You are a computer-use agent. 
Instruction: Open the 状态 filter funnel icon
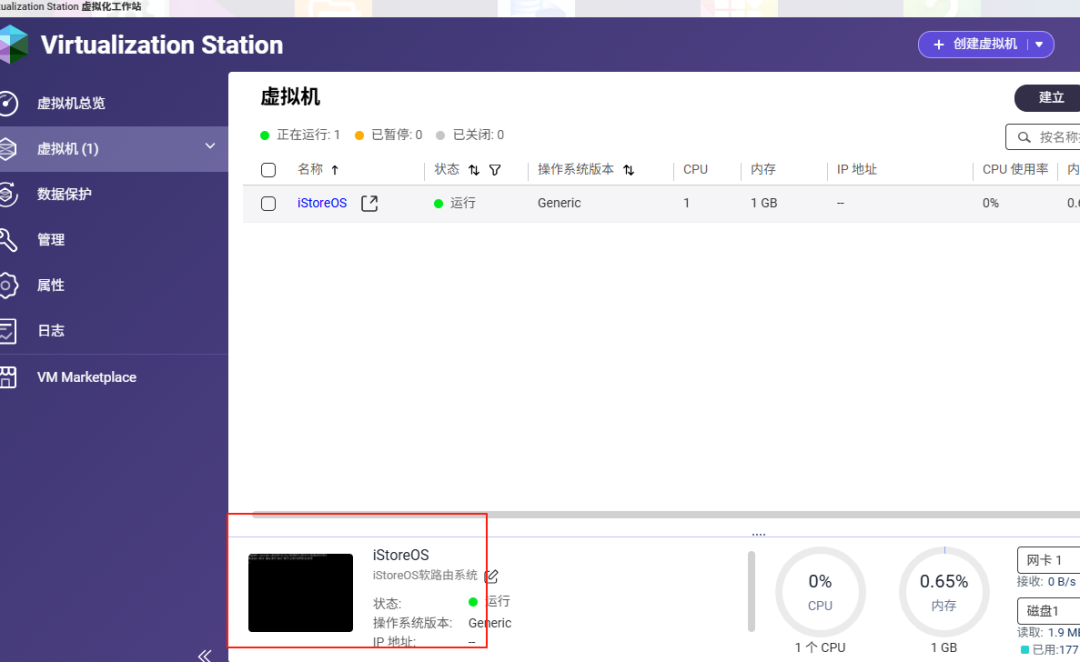click(x=495, y=169)
